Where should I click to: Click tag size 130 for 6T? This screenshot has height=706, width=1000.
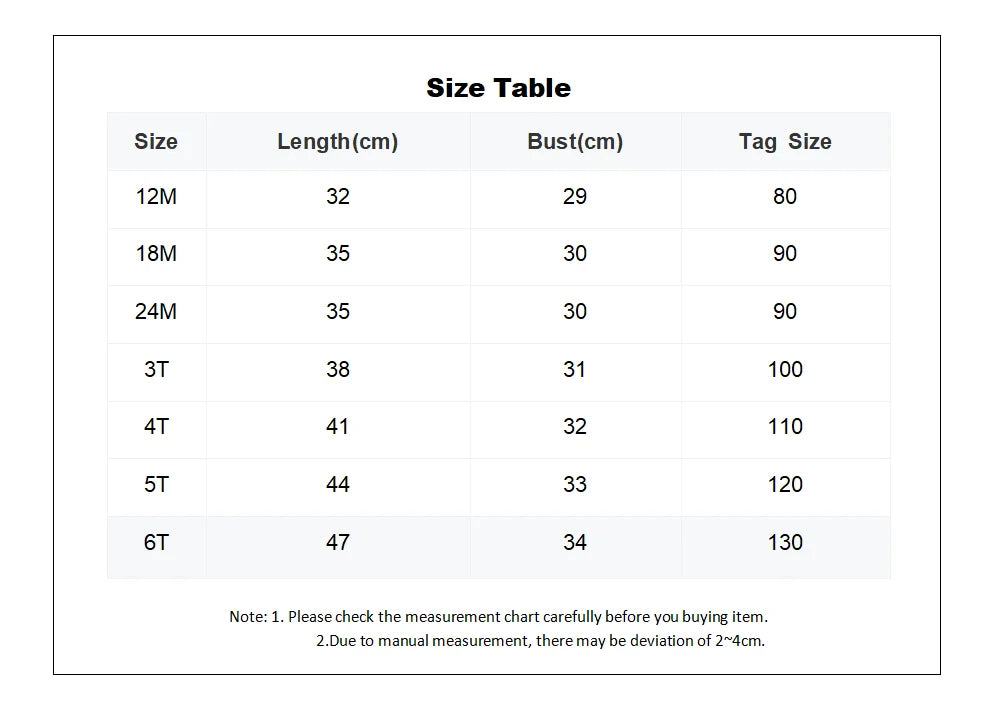tap(784, 543)
